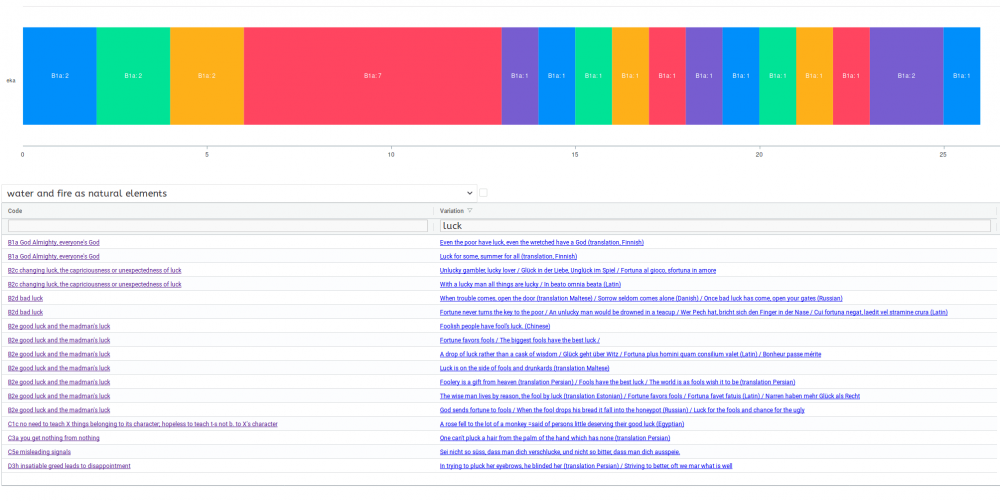Click the green B1a: 2 bar segment
The width and height of the screenshot is (1000, 501).
click(x=133, y=76)
